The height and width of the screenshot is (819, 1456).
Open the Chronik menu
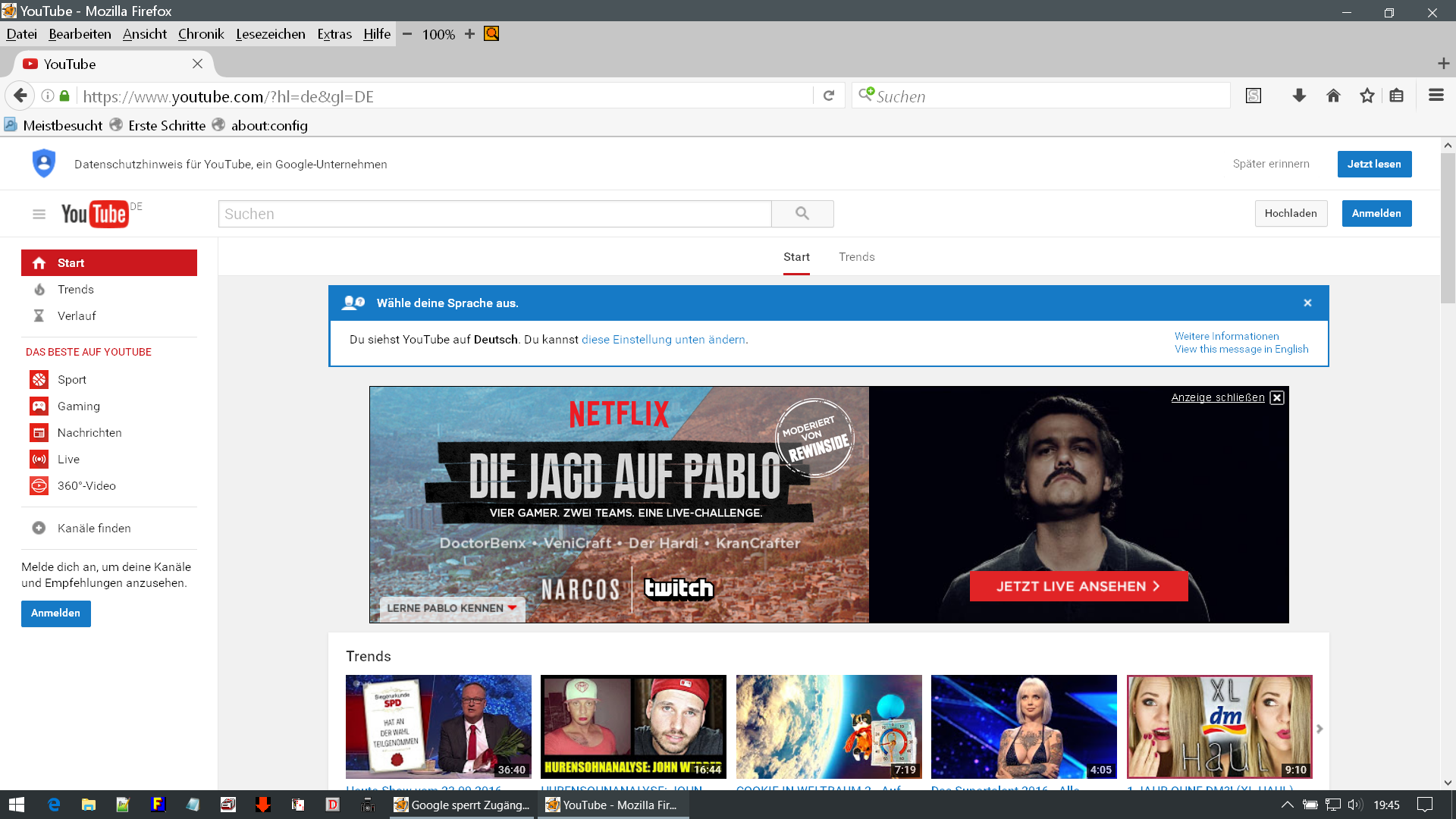coord(201,34)
